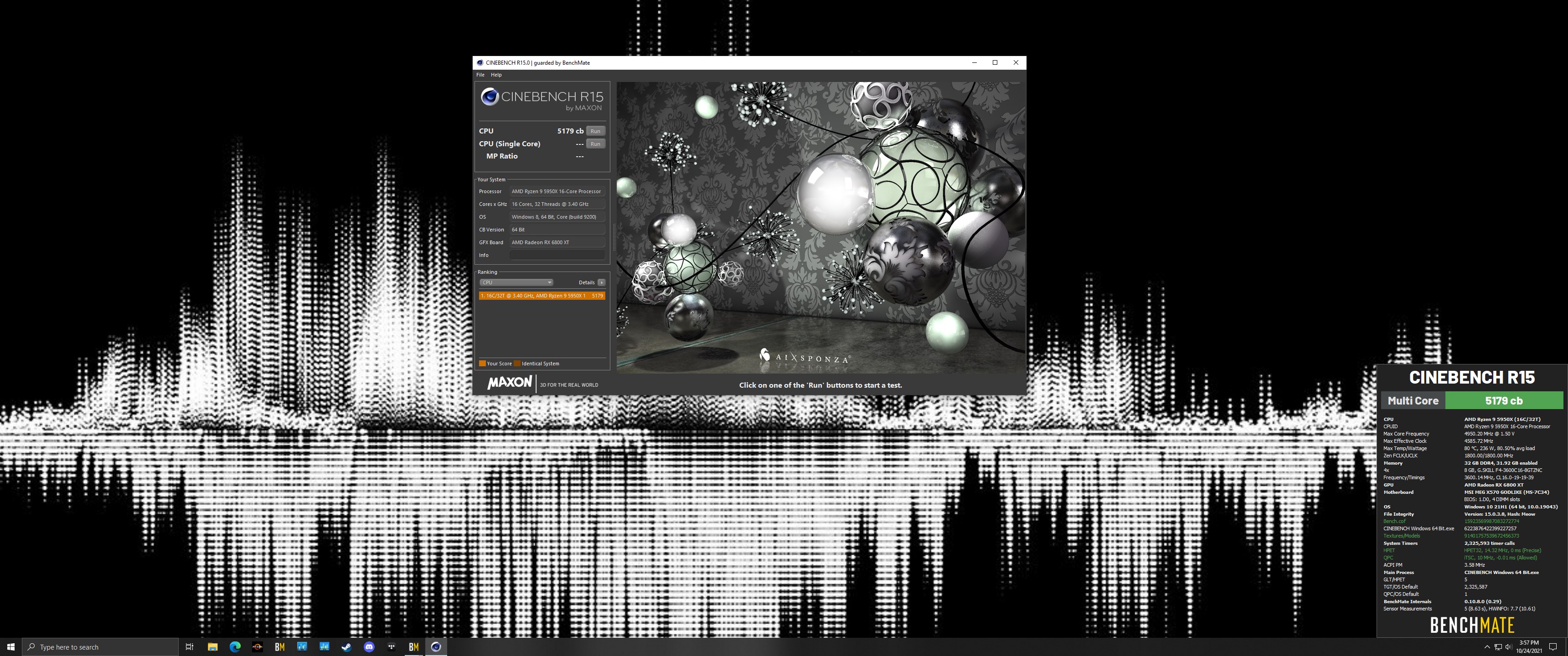Click the Processor field AMD Ryzen 9 5950X
Screen dimensions: 1568x656
557,191
